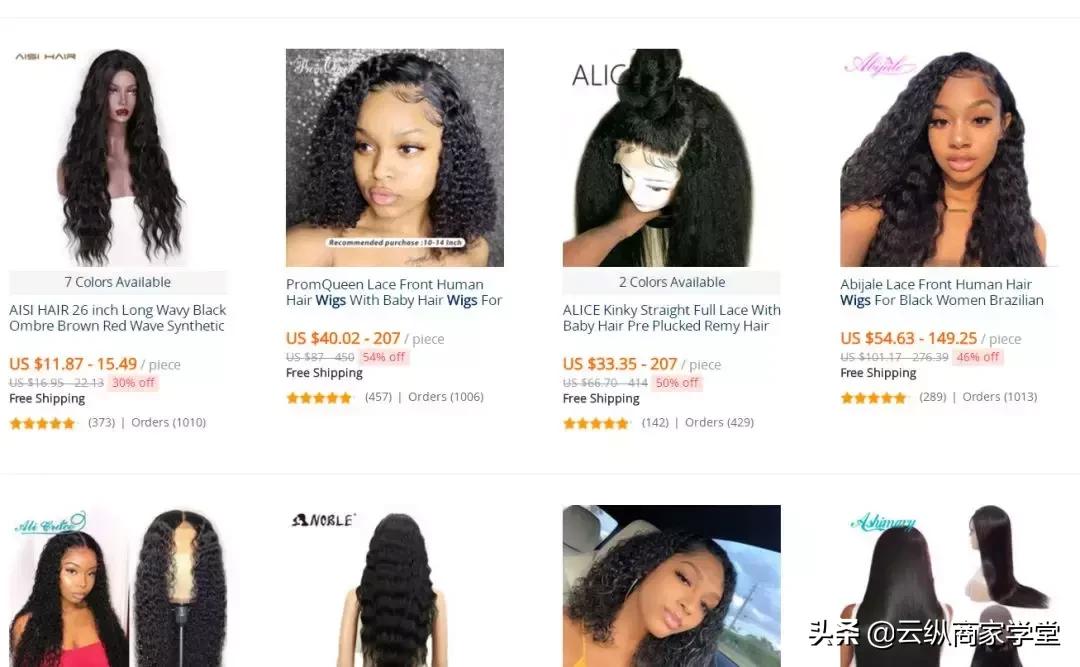Image resolution: width=1080 pixels, height=667 pixels.
Task: Open the NOBLE brand wig thumbnail
Action: (x=395, y=586)
